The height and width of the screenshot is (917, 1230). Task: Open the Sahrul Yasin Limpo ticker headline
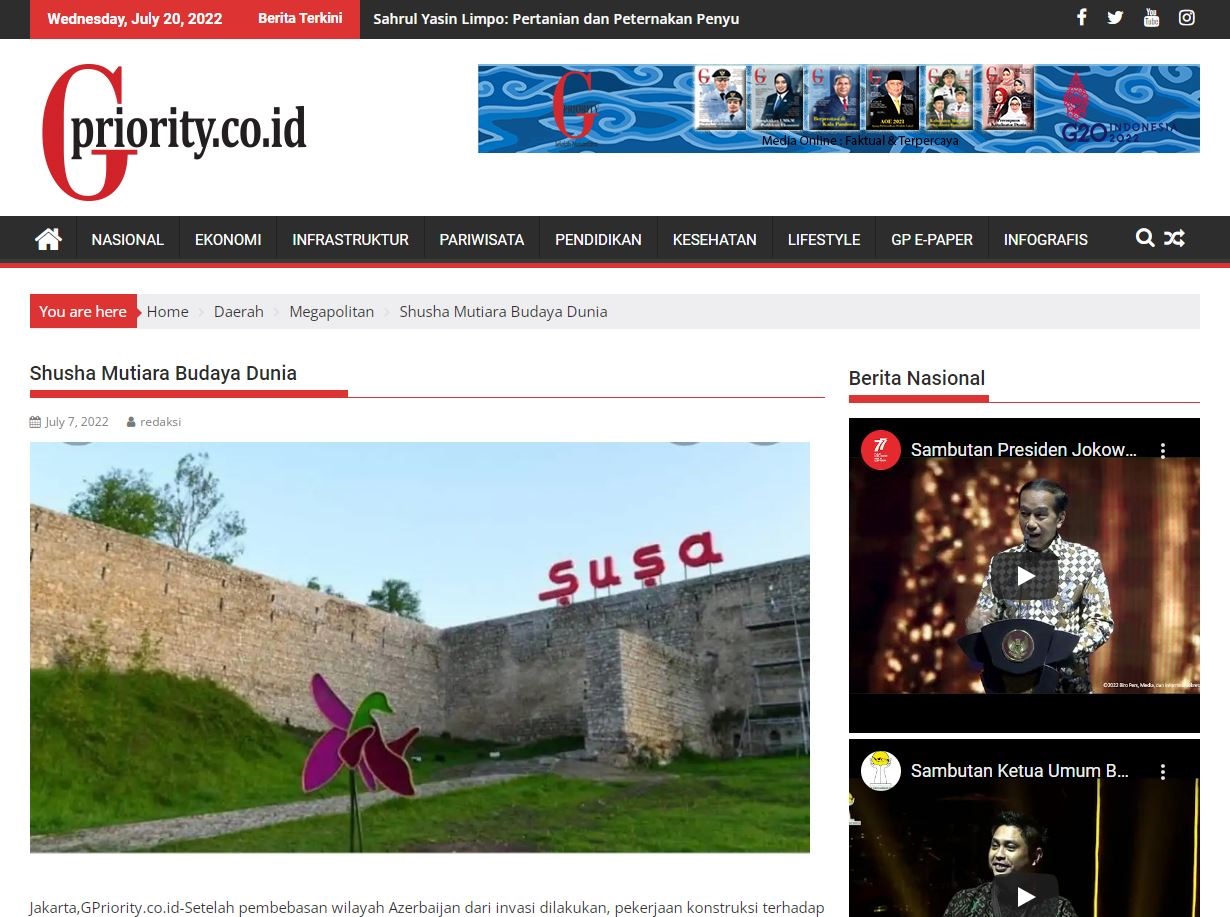click(556, 19)
